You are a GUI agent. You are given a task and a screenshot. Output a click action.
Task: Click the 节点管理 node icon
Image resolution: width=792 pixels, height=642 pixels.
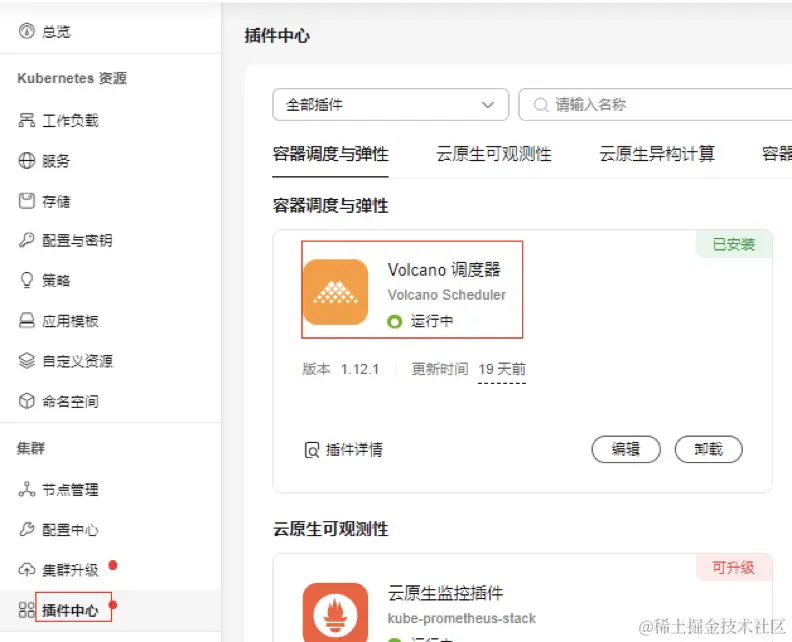(27, 489)
